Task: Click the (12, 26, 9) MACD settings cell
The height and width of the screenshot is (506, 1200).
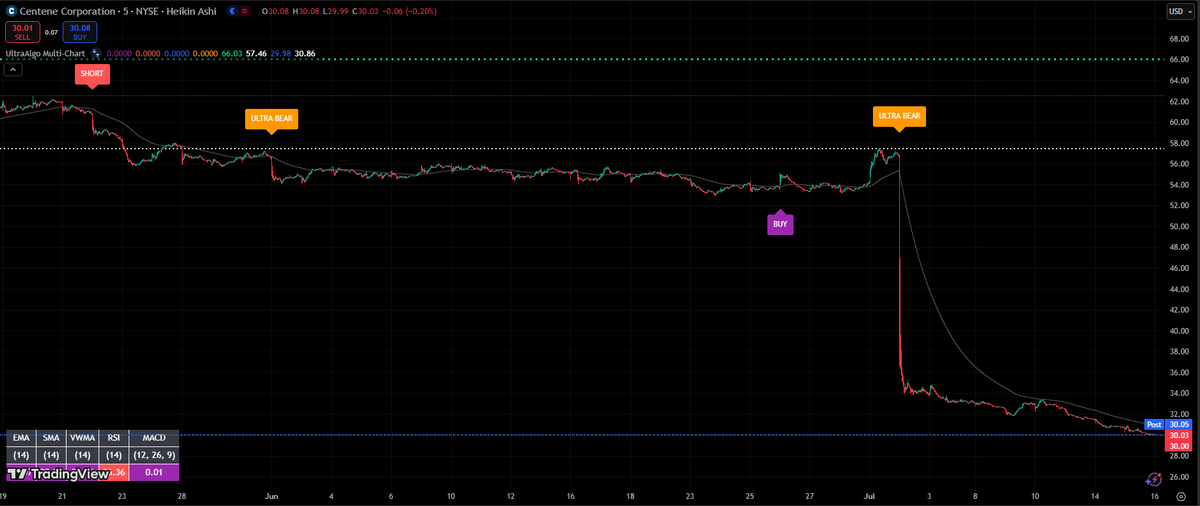Action: pyautogui.click(x=154, y=455)
